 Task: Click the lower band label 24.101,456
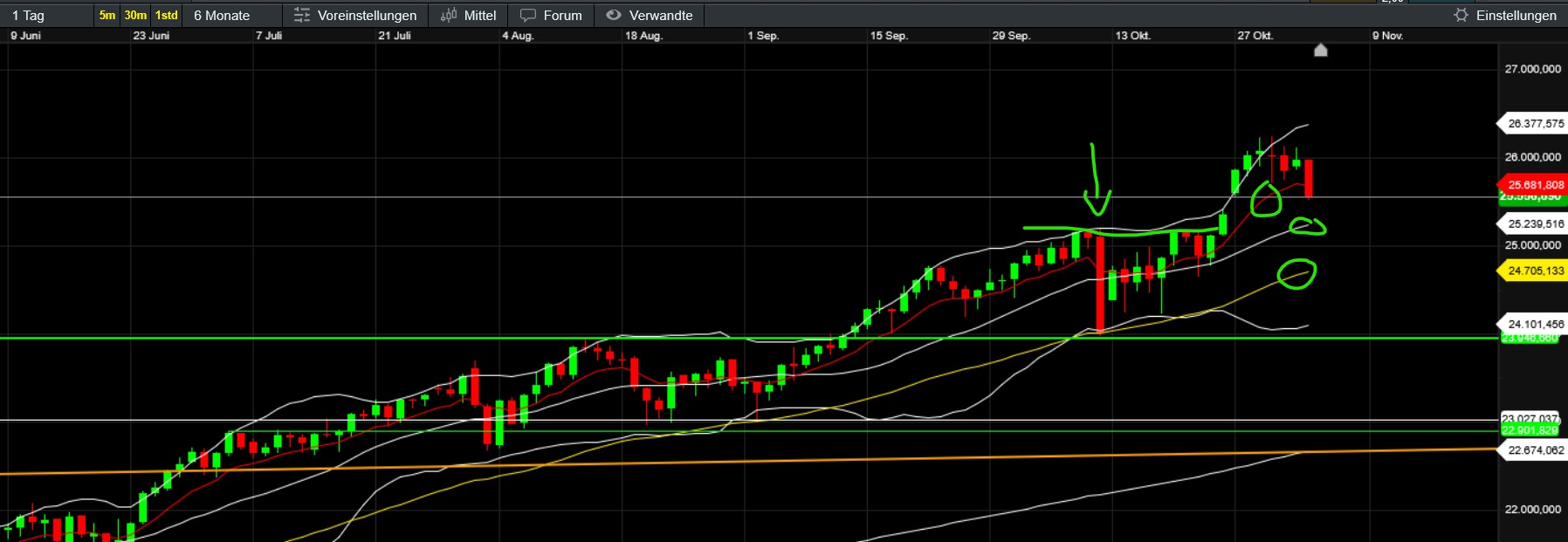[x=1533, y=324]
